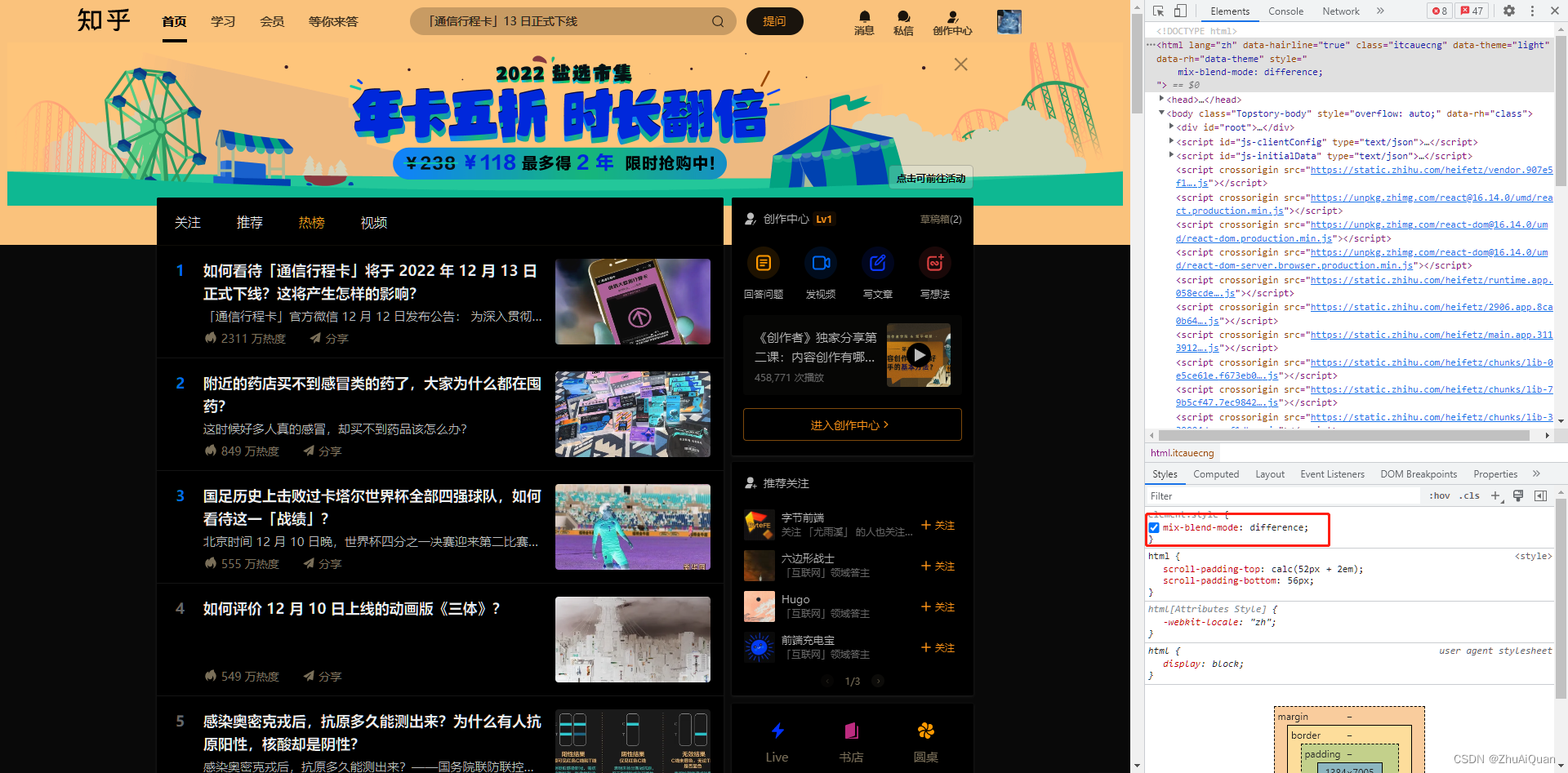Screen dimensions: 1568x773
Task: Open the Computed tab
Action: click(1216, 474)
